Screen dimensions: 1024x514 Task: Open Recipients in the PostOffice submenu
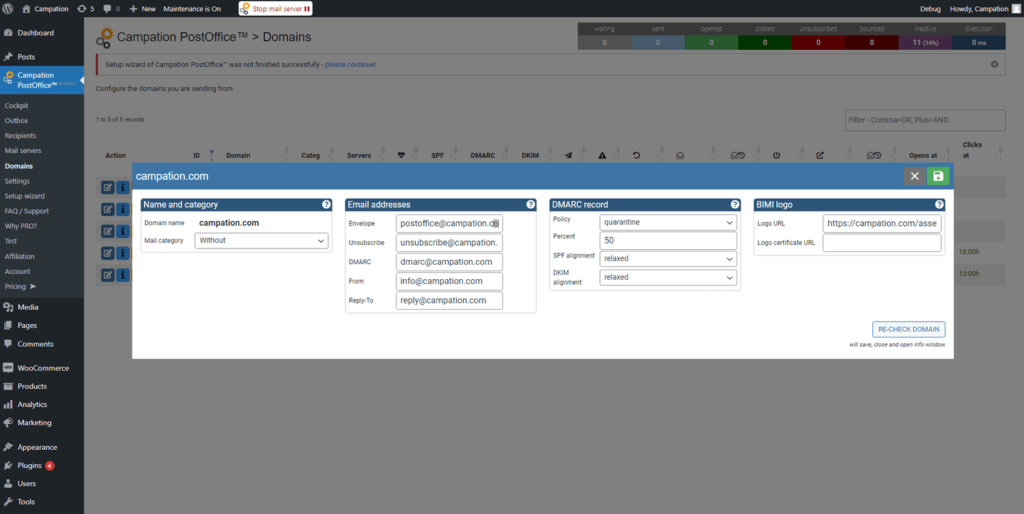click(20, 136)
